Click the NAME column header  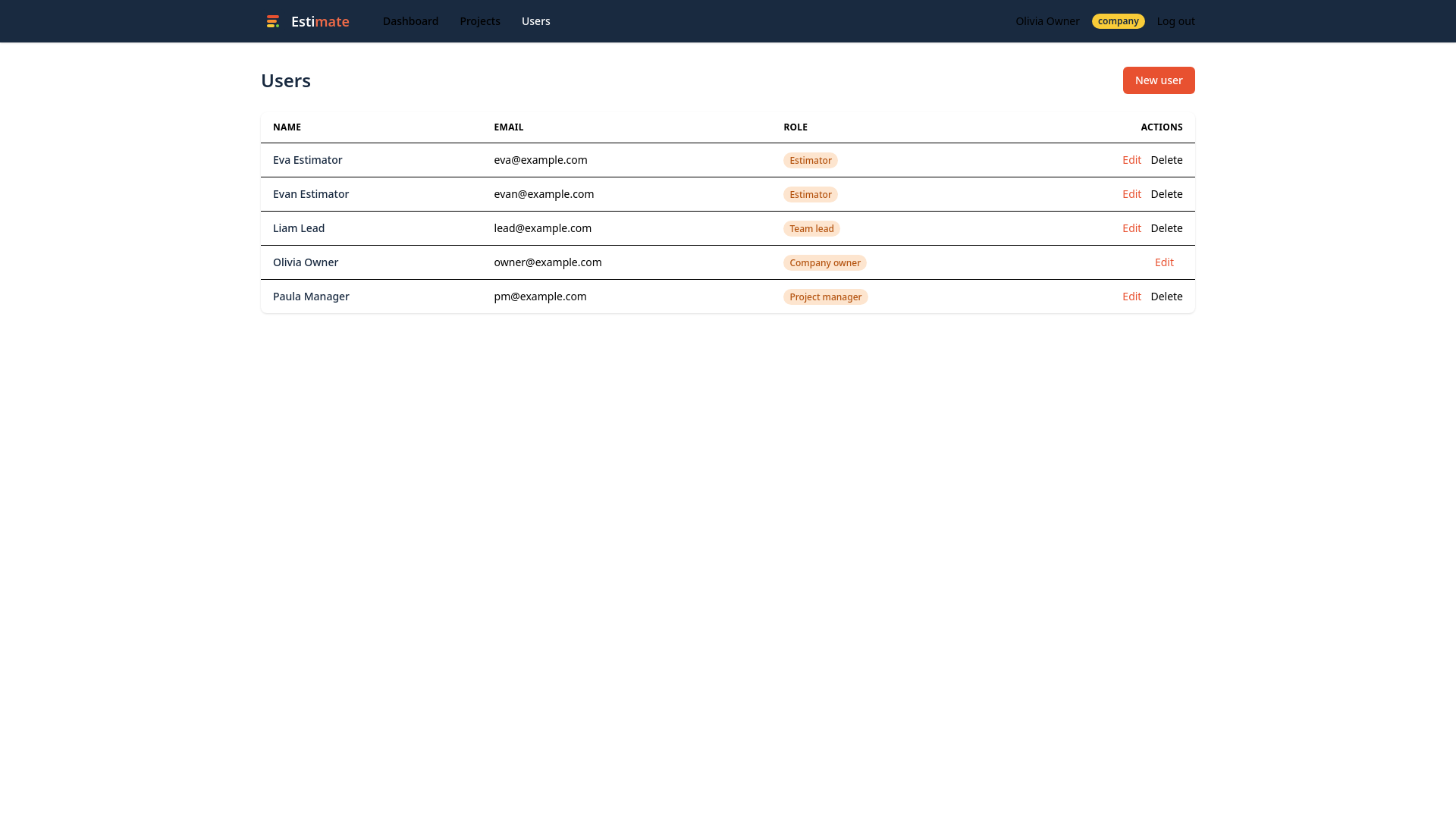287,127
